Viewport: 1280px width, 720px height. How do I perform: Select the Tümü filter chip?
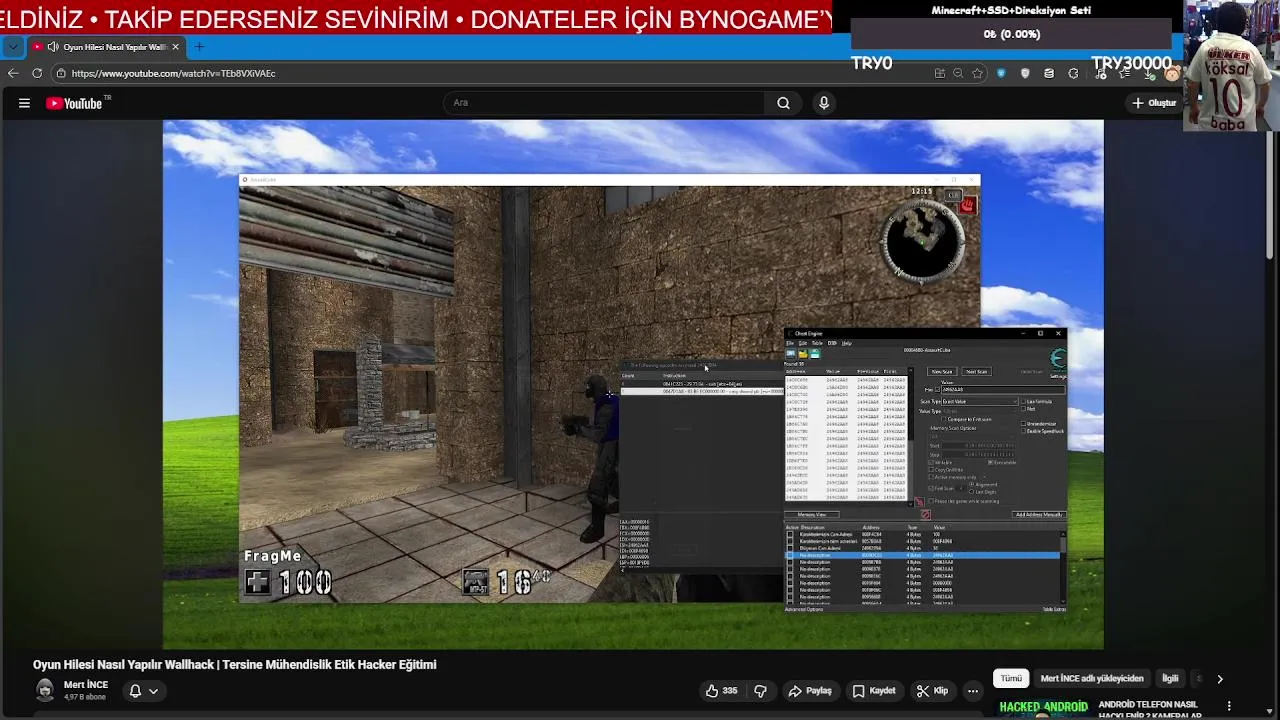click(1011, 678)
